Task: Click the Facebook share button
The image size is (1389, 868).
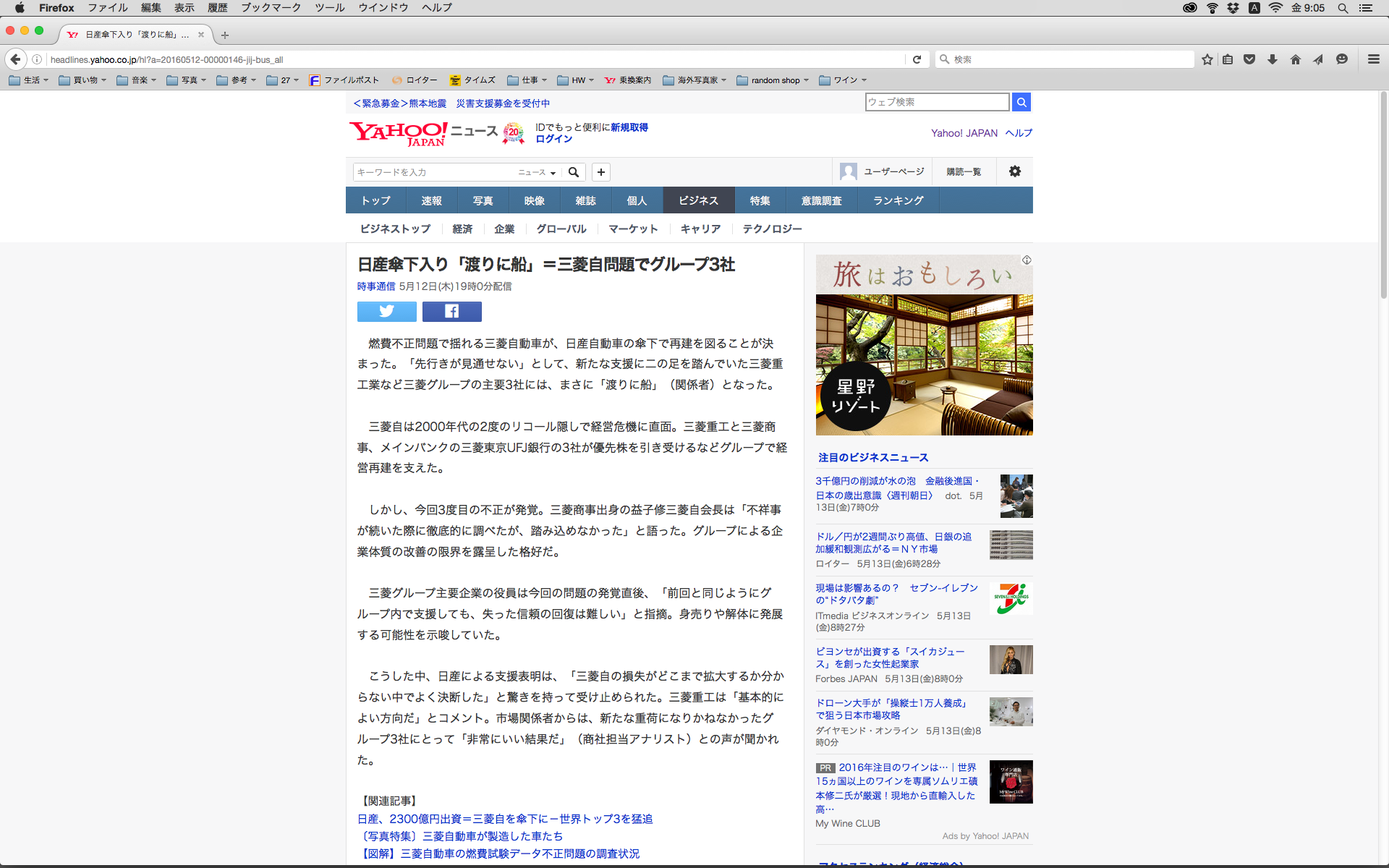Action: [451, 311]
